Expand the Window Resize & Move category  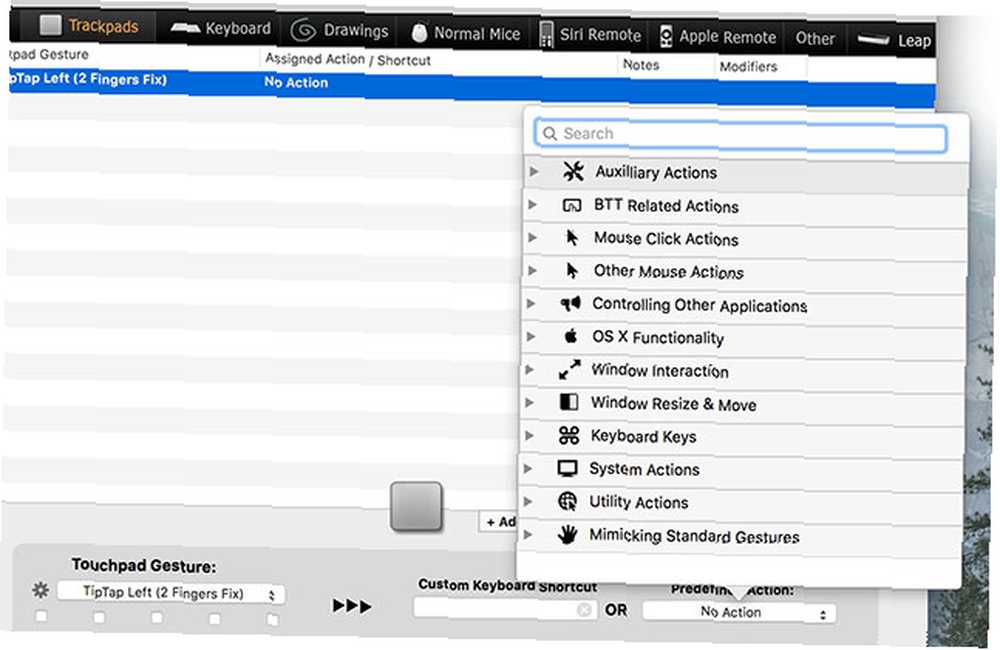click(x=529, y=403)
